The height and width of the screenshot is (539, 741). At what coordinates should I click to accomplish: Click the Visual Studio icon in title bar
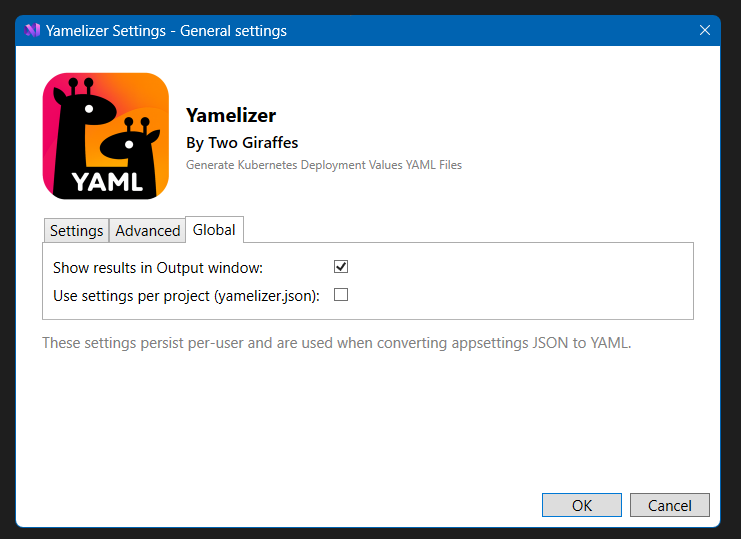pos(32,30)
